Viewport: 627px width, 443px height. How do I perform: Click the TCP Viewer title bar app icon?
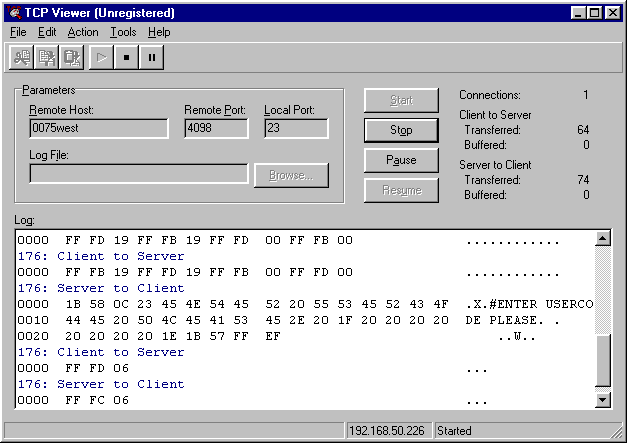point(14,12)
